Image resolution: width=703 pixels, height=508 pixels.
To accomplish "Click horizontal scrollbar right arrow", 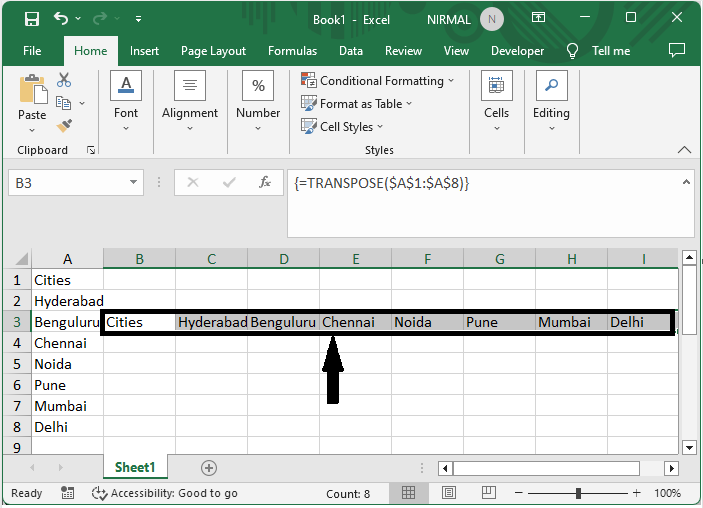I will click(x=671, y=469).
